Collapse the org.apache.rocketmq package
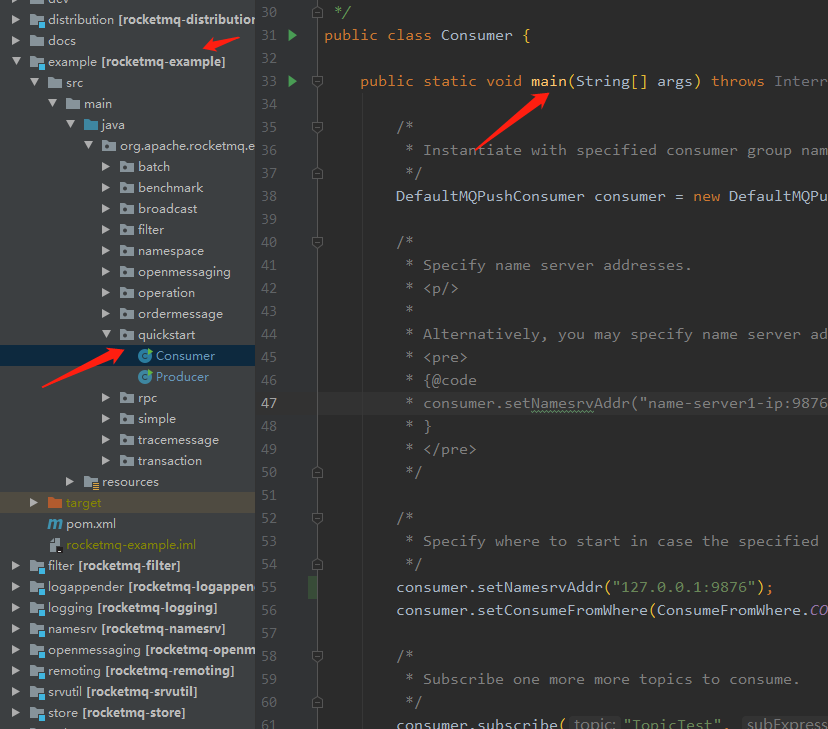 click(89, 145)
